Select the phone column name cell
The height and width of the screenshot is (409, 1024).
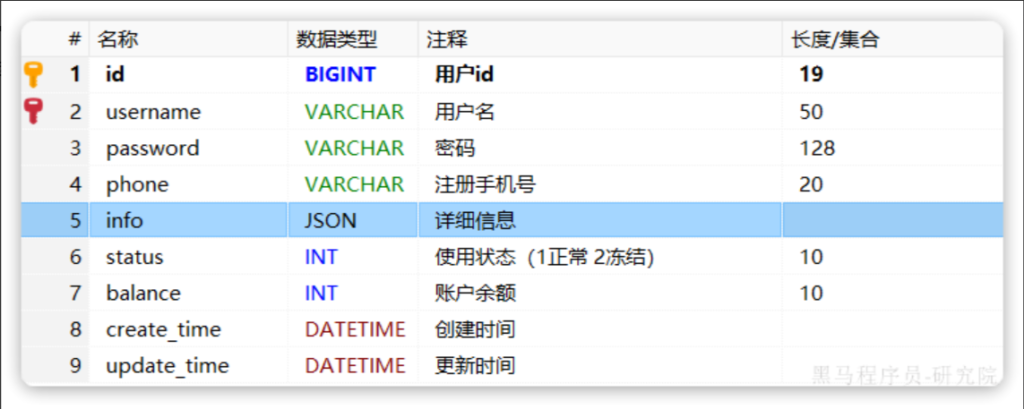click(x=137, y=184)
